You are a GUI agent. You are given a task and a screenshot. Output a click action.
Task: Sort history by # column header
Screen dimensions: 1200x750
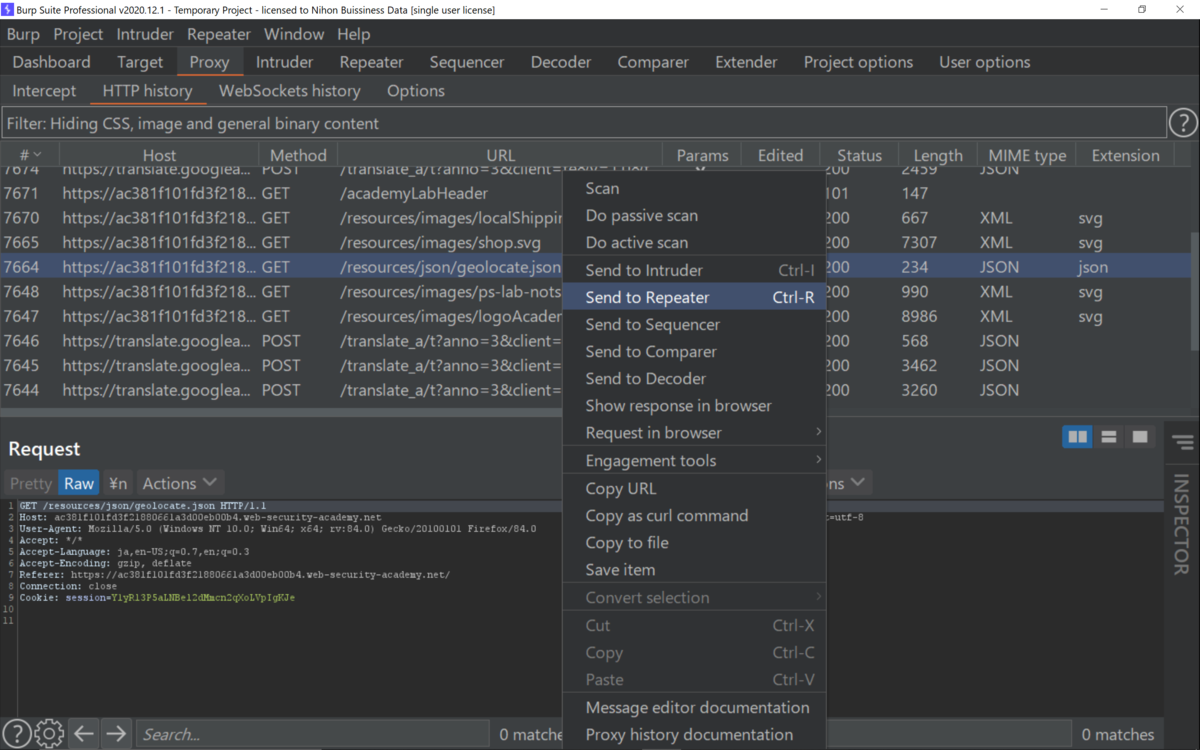click(30, 155)
